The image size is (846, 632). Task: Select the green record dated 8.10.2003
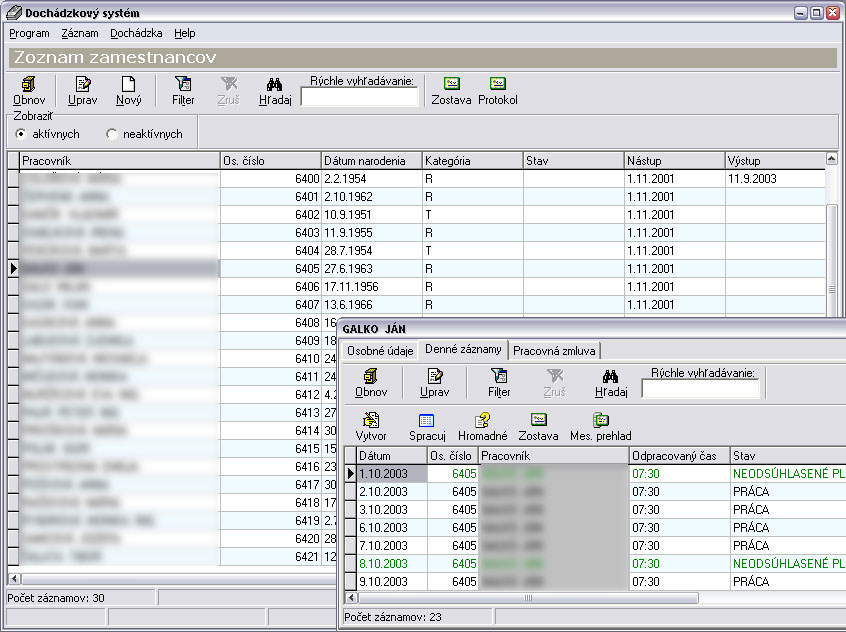pyautogui.click(x=595, y=563)
